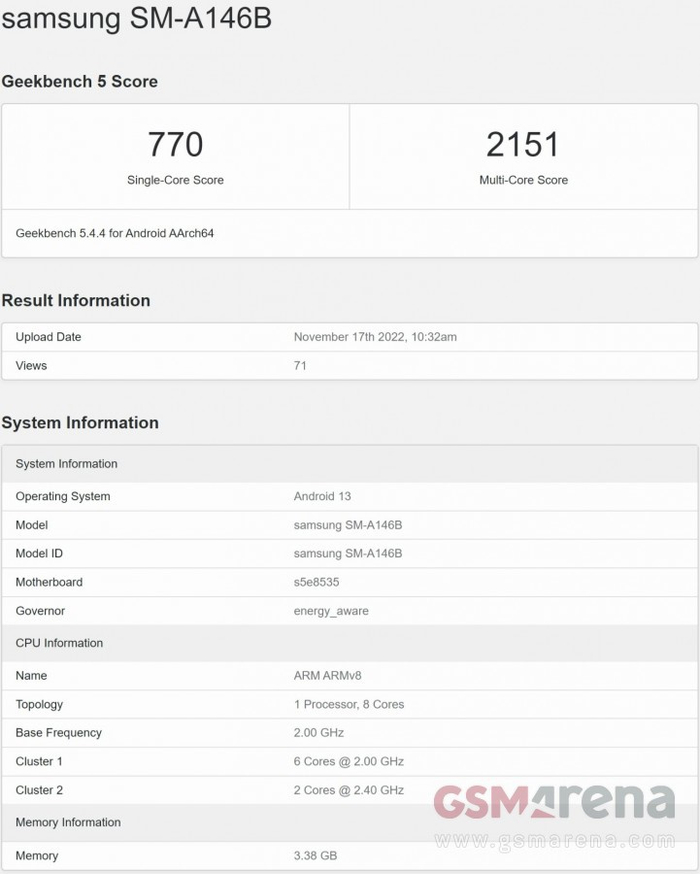Screen dimensions: 700x874
Task: Click the Operating System label
Action: [63, 496]
